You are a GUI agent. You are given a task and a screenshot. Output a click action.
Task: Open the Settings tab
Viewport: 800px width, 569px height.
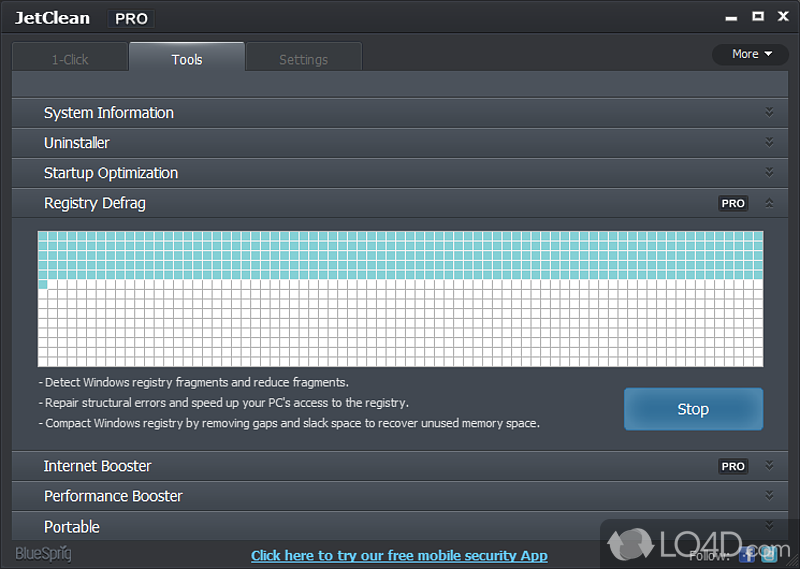pyautogui.click(x=304, y=59)
